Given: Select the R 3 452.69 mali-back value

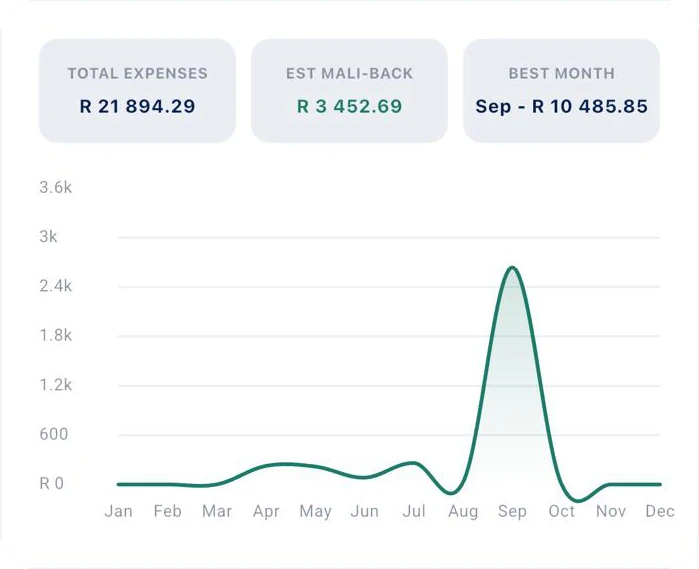Looking at the screenshot, I should click(x=350, y=107).
